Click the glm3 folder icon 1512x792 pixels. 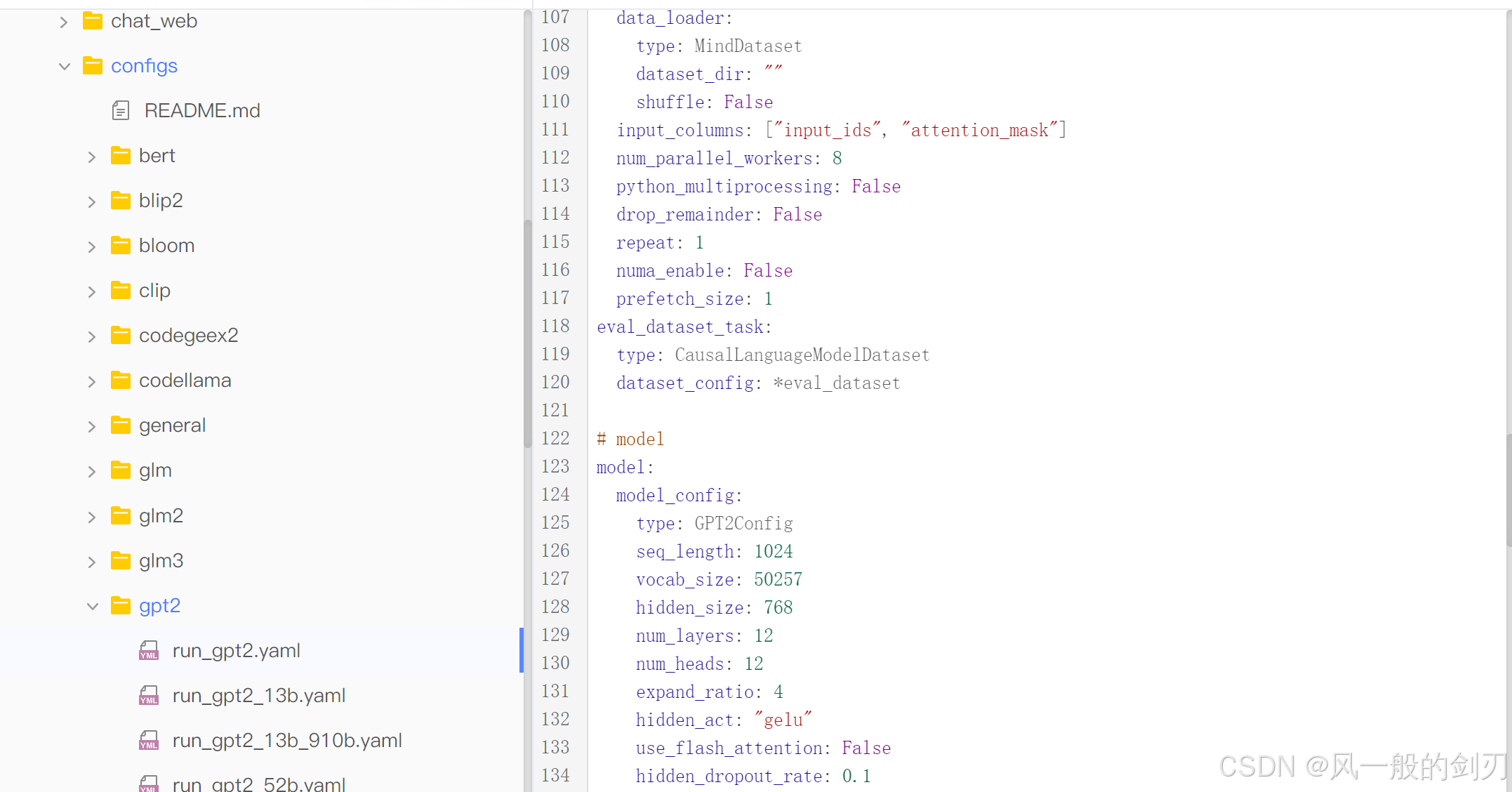pyautogui.click(x=121, y=561)
